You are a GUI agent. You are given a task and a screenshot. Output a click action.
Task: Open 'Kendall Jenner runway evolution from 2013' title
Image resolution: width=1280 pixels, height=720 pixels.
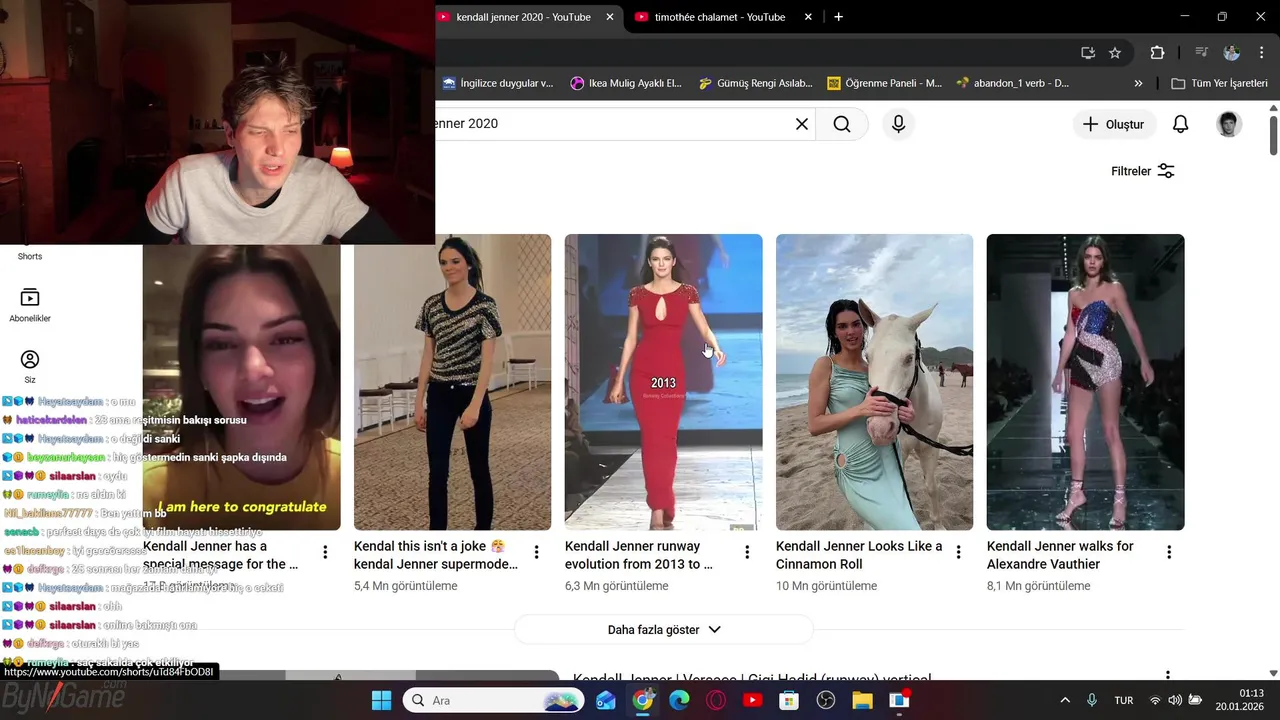click(639, 555)
